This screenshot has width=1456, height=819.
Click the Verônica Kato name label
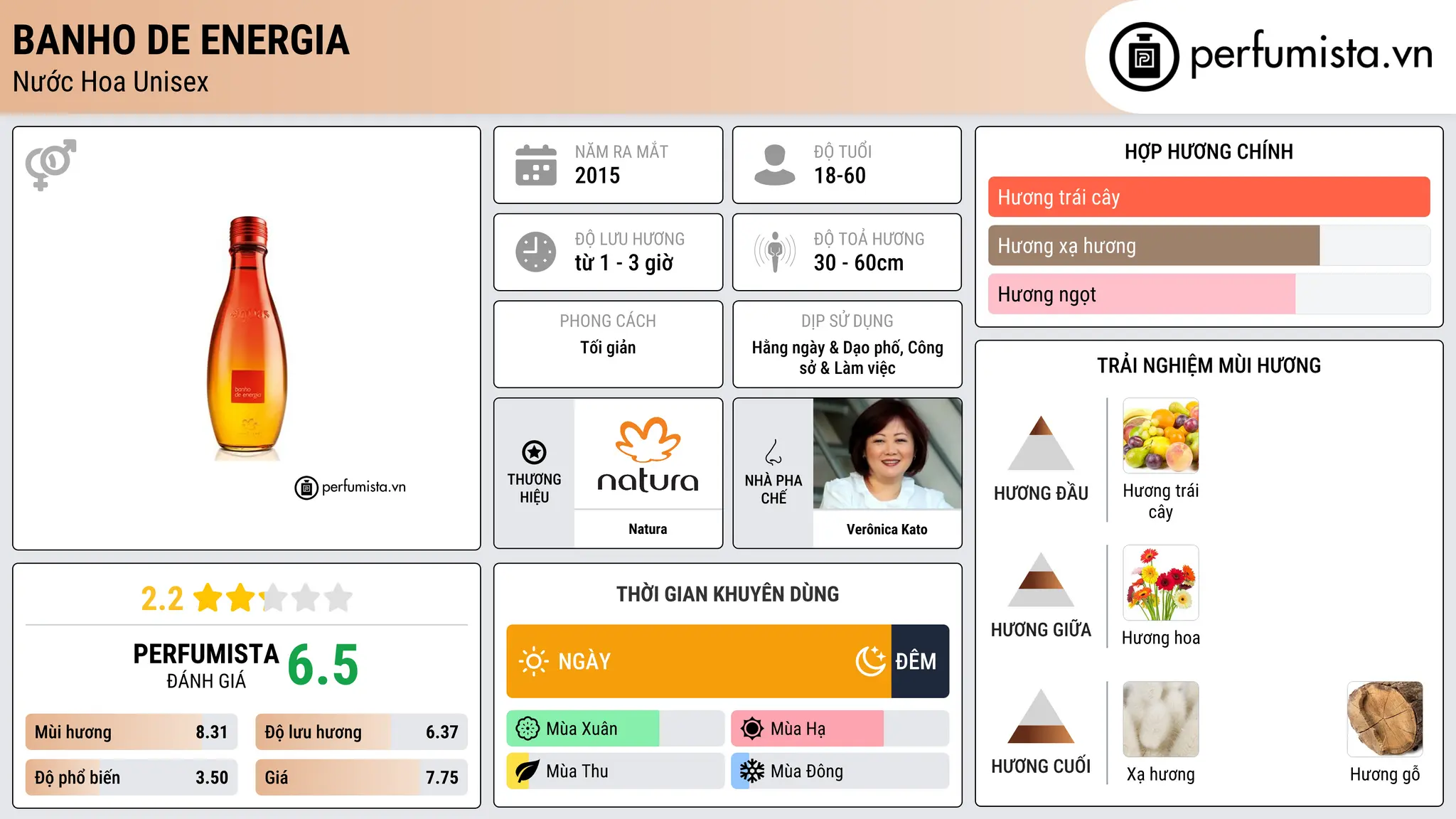pos(887,529)
